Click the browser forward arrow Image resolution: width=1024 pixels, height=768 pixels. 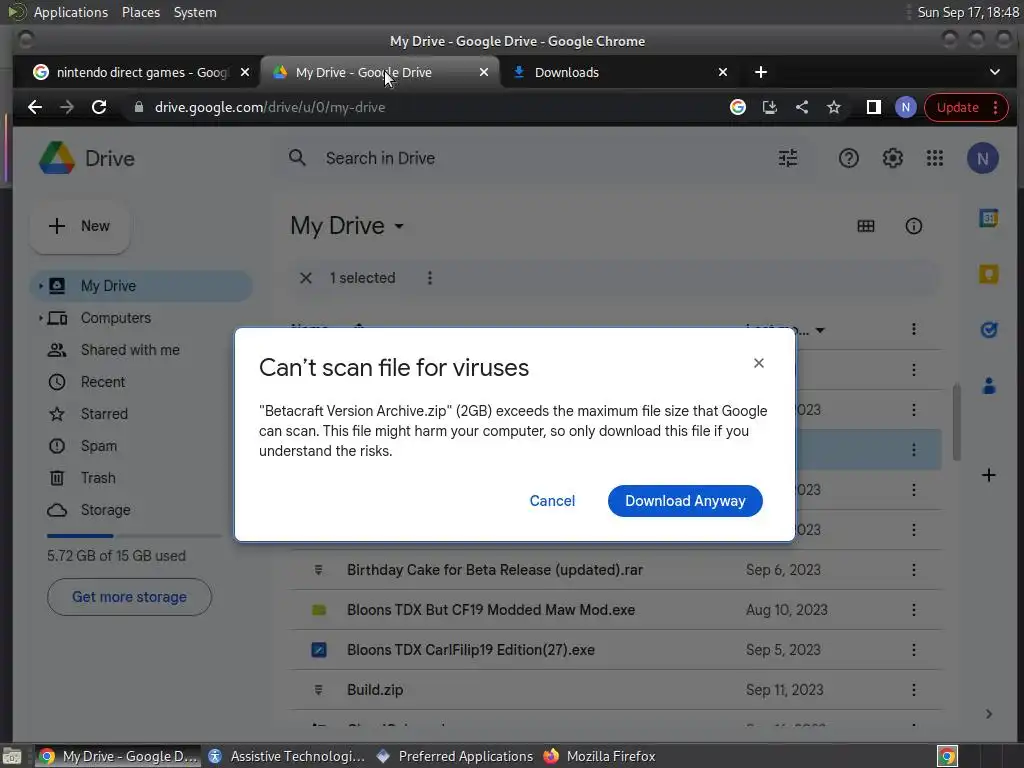[67, 107]
